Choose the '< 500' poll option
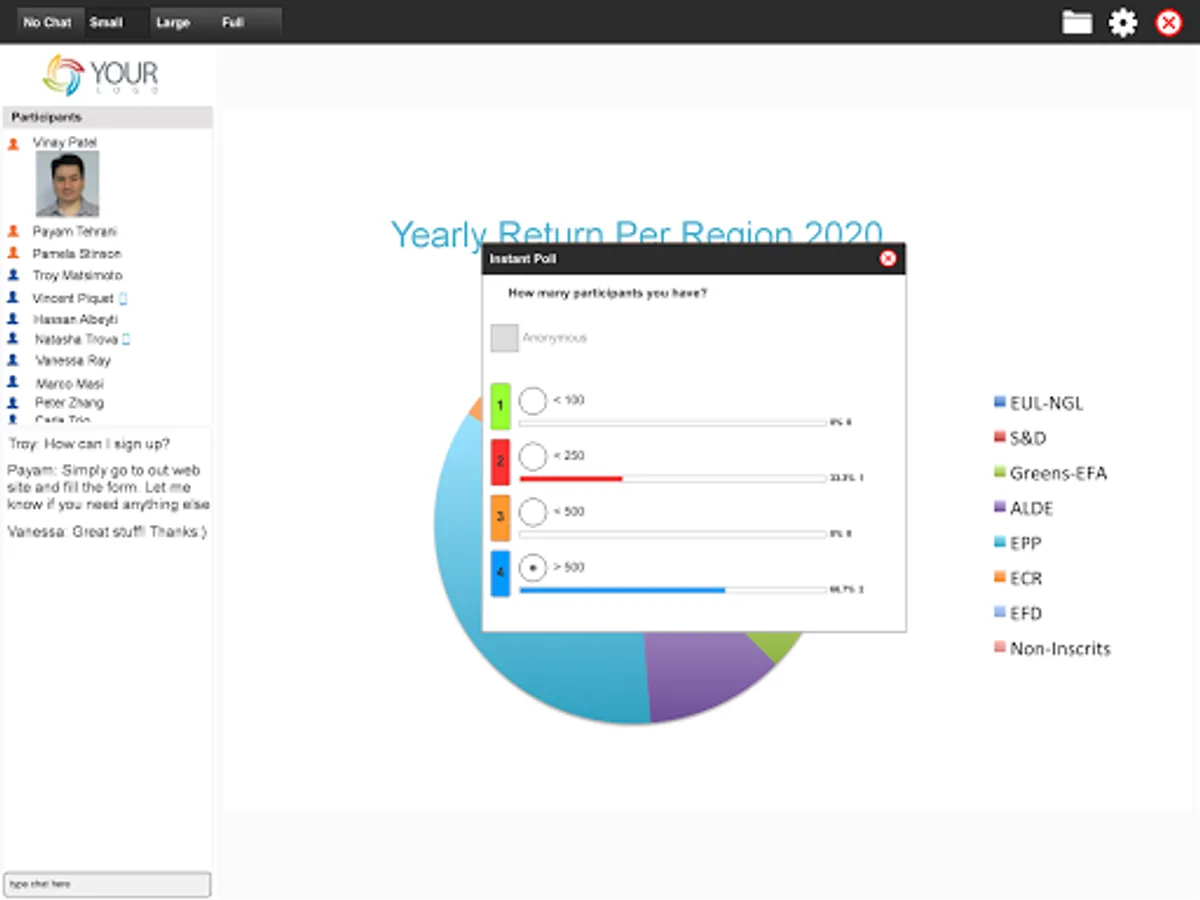The image size is (1200, 900). coord(533,513)
